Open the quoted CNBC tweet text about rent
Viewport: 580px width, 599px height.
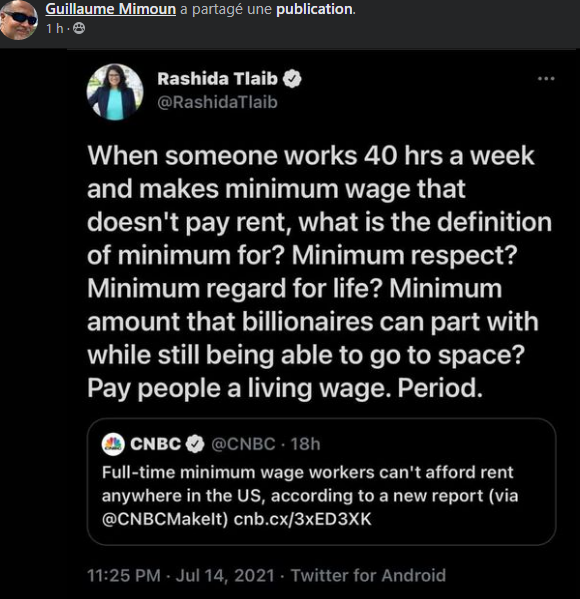coord(310,495)
